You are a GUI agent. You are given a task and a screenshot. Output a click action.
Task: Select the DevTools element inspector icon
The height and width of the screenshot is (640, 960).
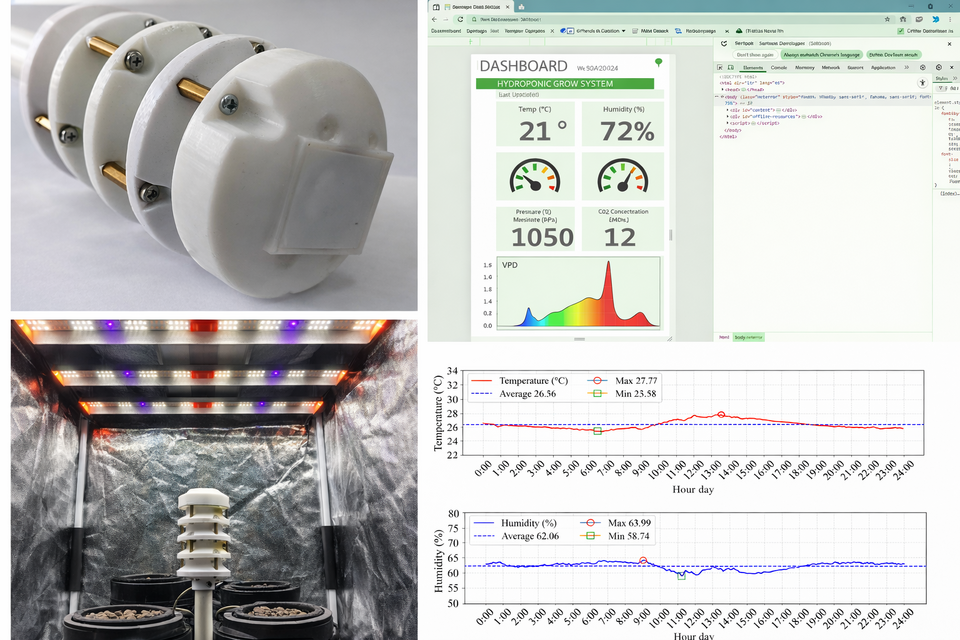point(719,67)
